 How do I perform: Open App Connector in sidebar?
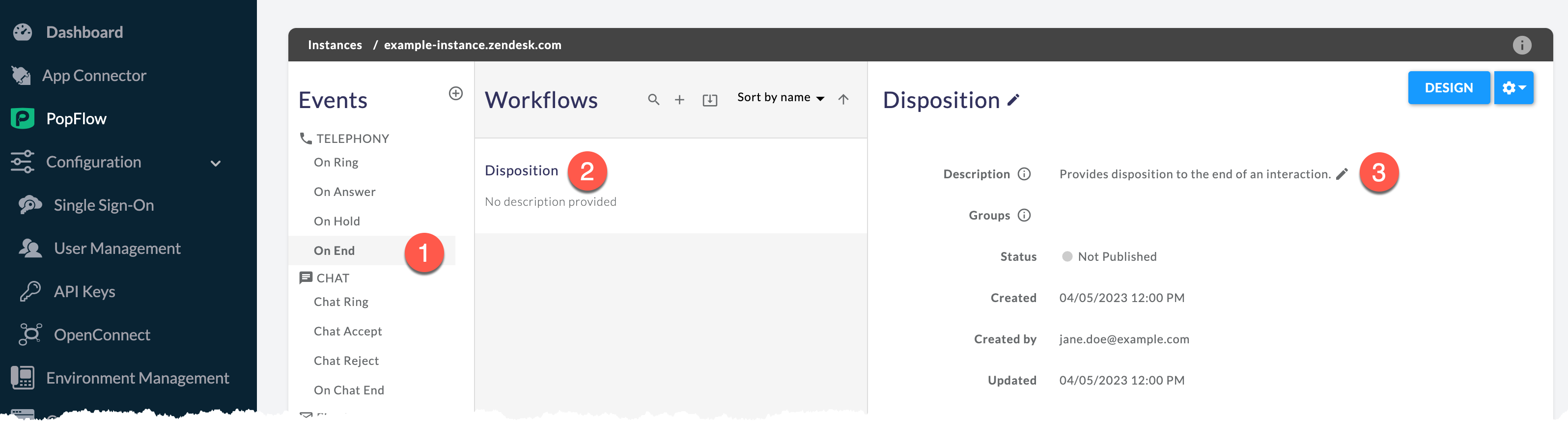pos(94,76)
